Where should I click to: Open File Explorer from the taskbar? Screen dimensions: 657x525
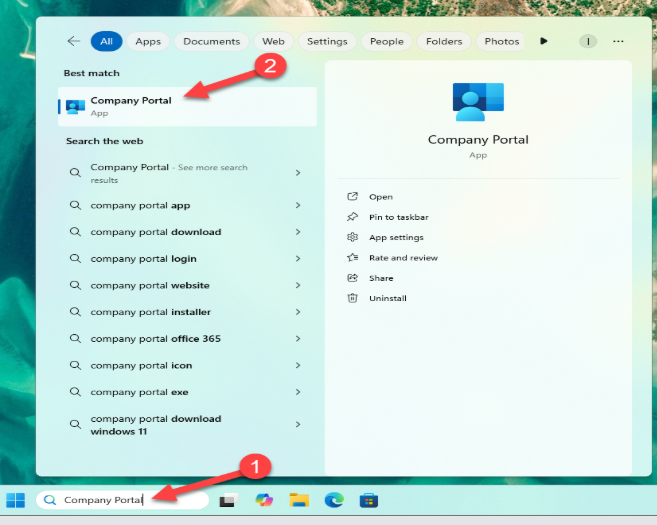pyautogui.click(x=299, y=500)
